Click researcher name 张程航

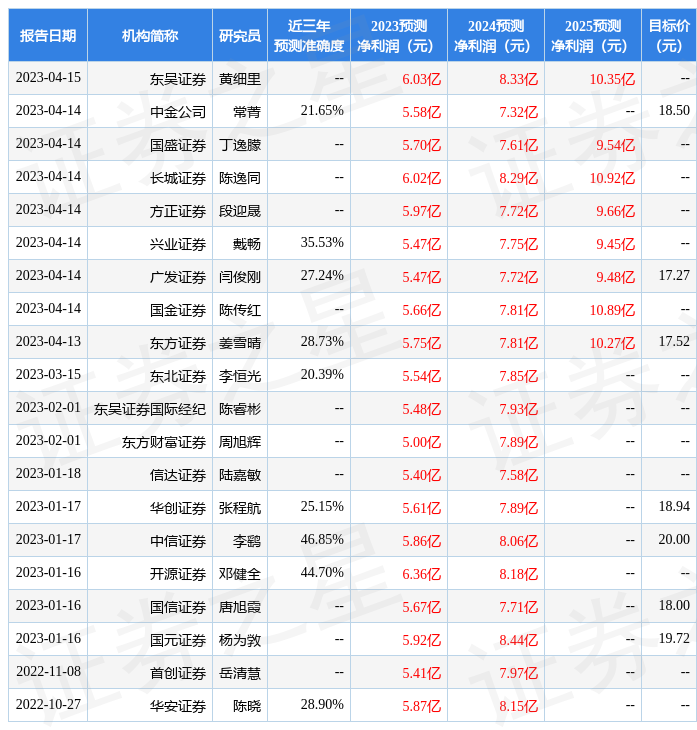tap(240, 508)
